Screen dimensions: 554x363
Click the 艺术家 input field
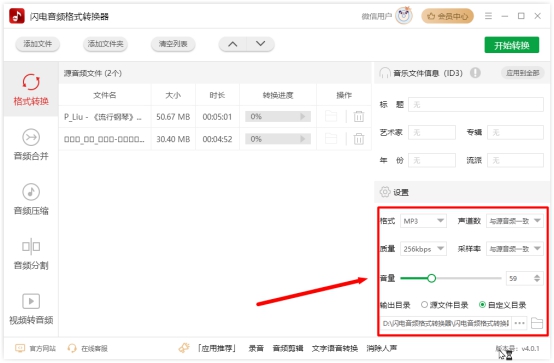point(432,133)
